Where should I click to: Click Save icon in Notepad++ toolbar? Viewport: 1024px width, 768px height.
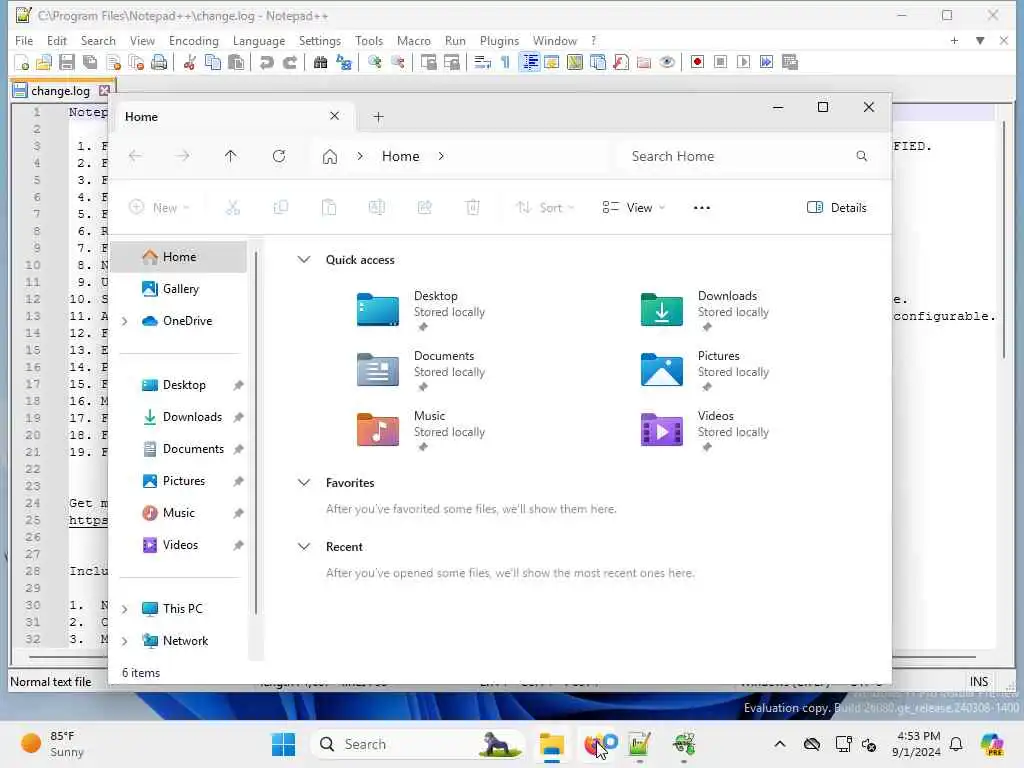[x=67, y=63]
